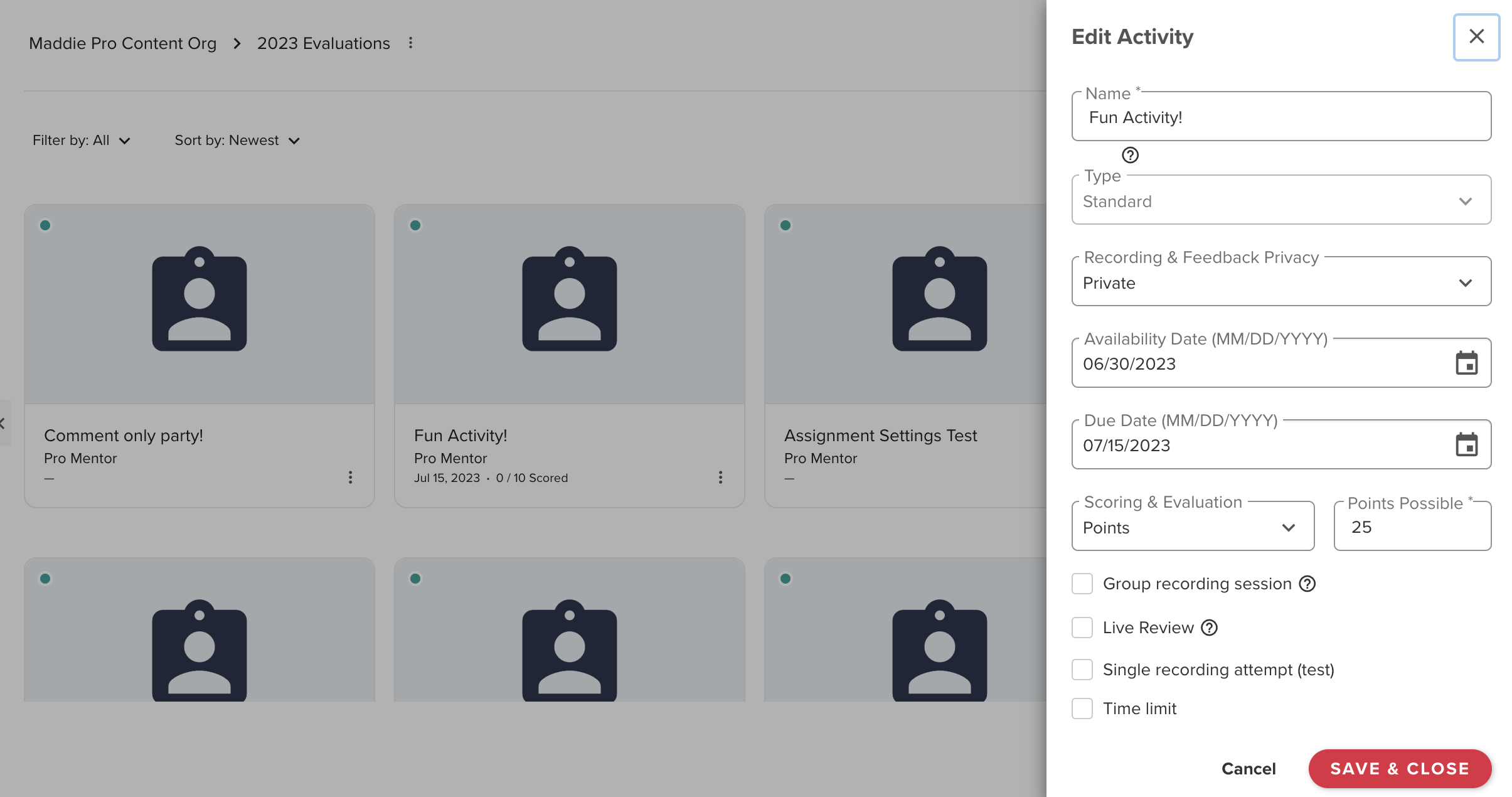Open Comment only party! card menu

coord(350,478)
